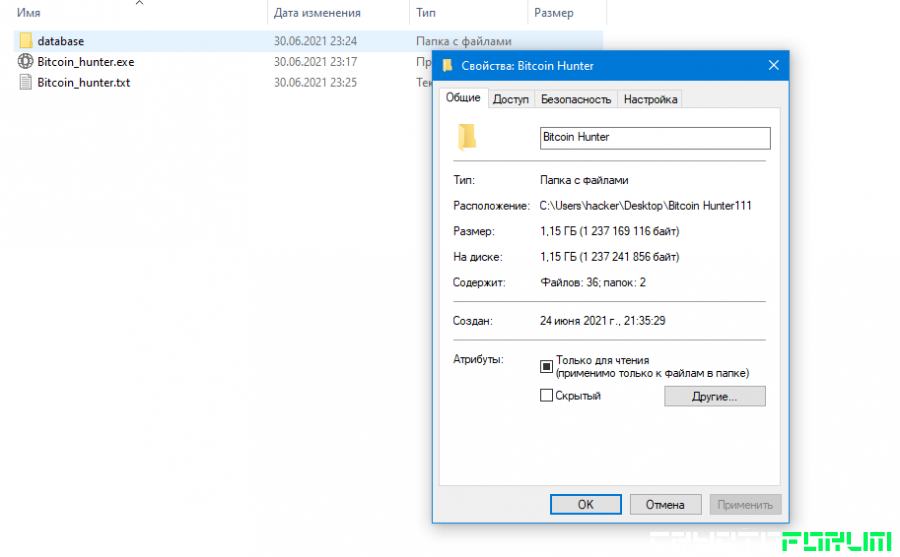This screenshot has height=557, width=900.
Task: Click 'Папка с файлами' type in database row
Action: point(464,41)
